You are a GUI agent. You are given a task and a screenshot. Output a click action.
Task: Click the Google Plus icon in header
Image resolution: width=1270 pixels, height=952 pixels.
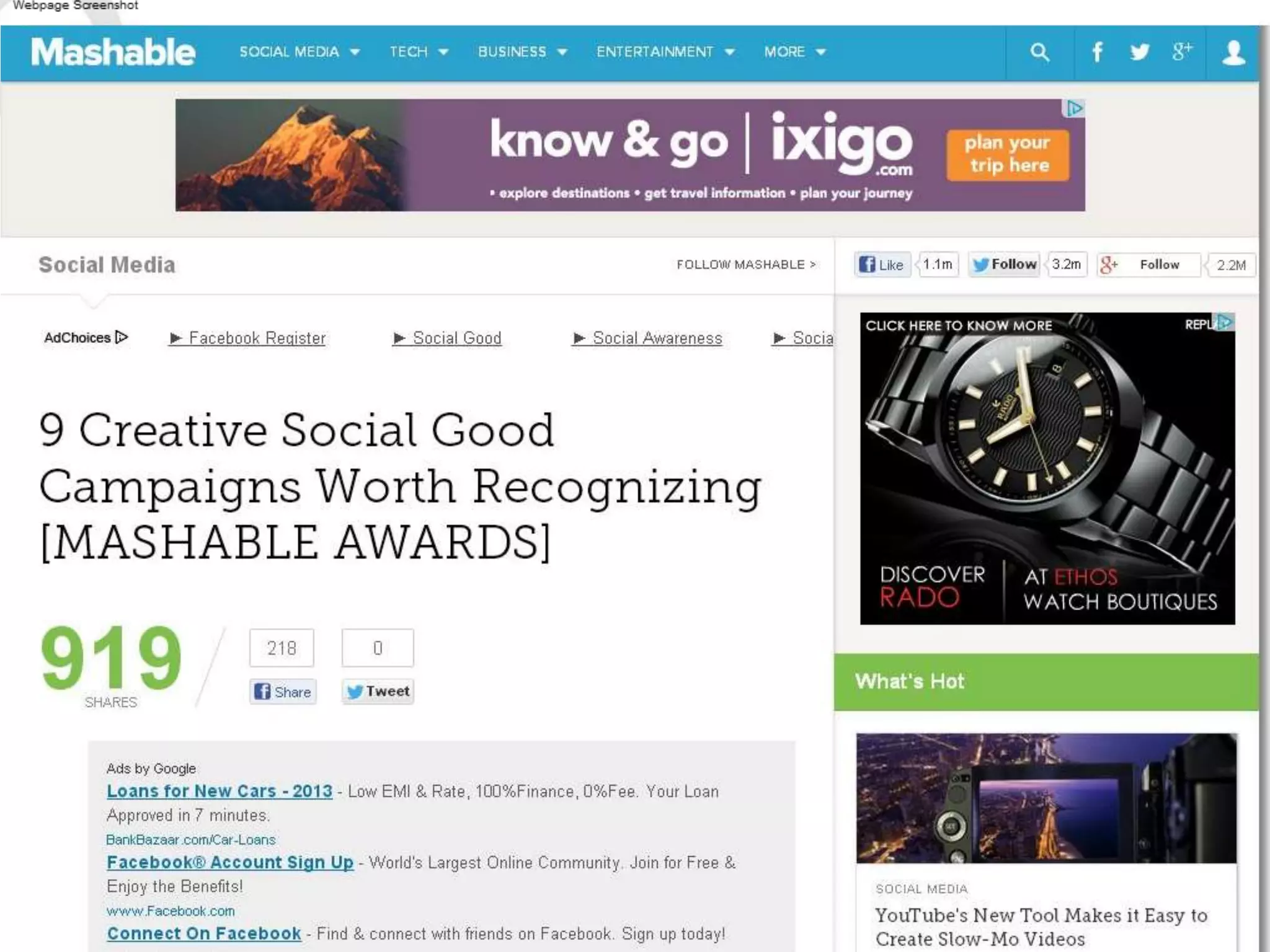[x=1181, y=52]
